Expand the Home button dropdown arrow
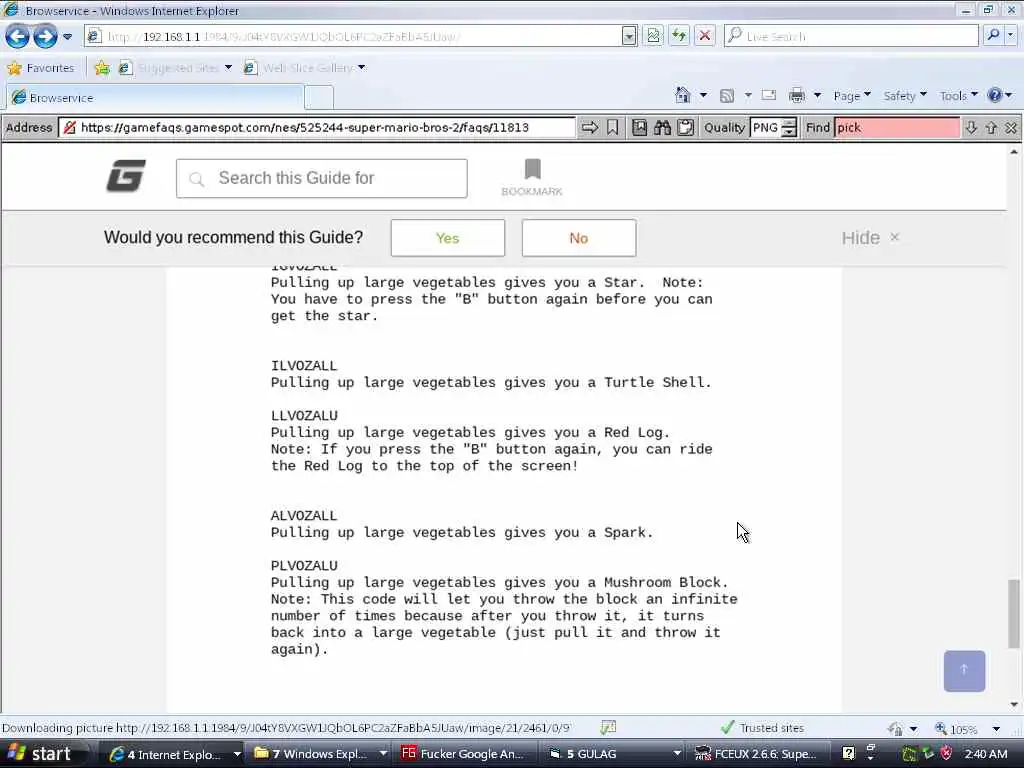 (x=703, y=95)
